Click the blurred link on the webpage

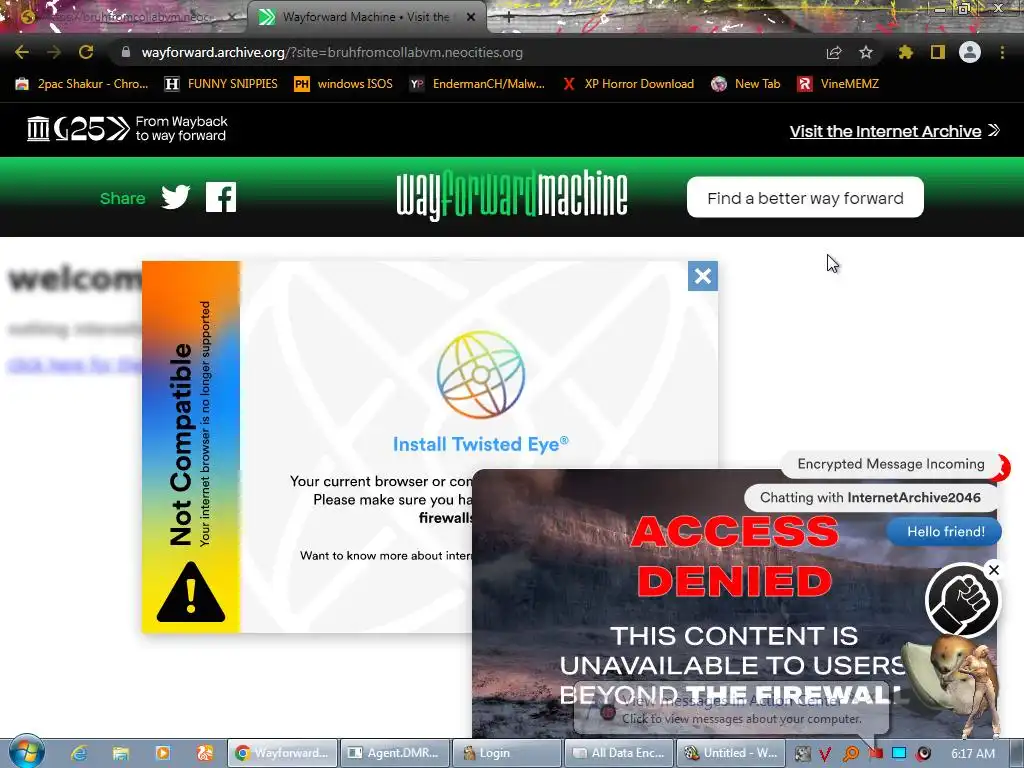(x=74, y=364)
